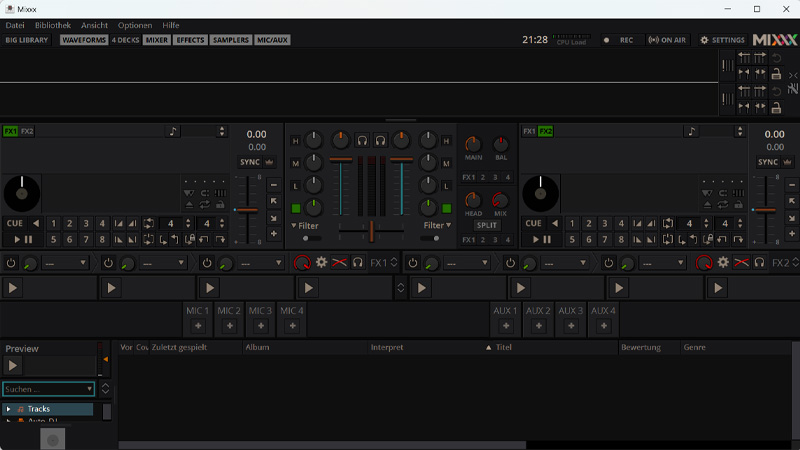Open the Bibliothek menu
This screenshot has height=450, width=800.
pos(53,25)
